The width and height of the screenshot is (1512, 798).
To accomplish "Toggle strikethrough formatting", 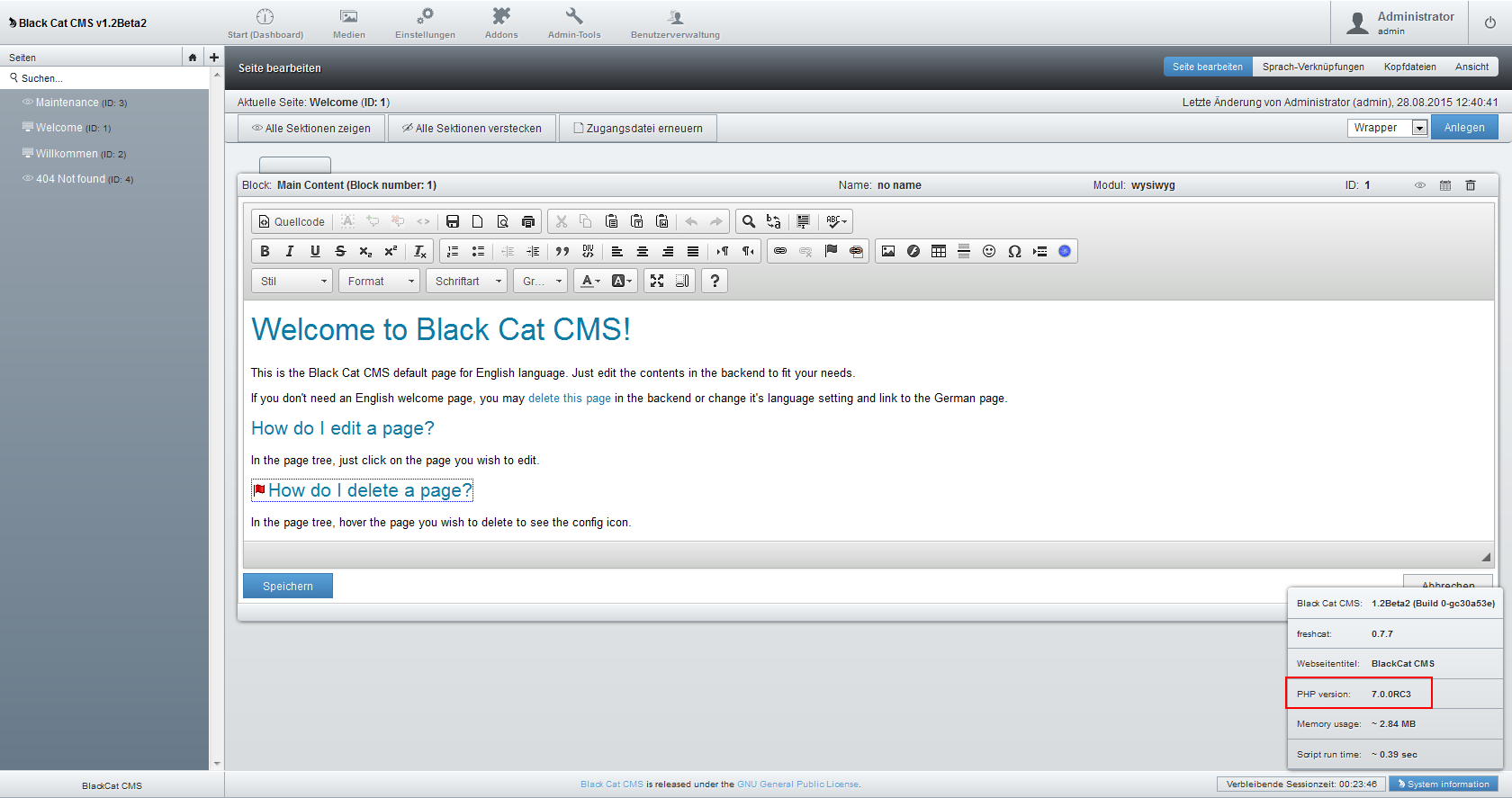I will 340,251.
